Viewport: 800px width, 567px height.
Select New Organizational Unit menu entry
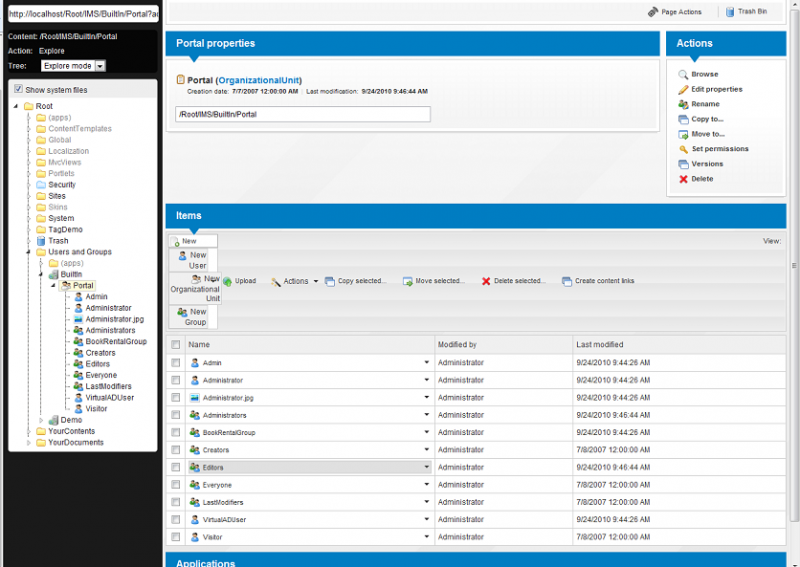195,288
